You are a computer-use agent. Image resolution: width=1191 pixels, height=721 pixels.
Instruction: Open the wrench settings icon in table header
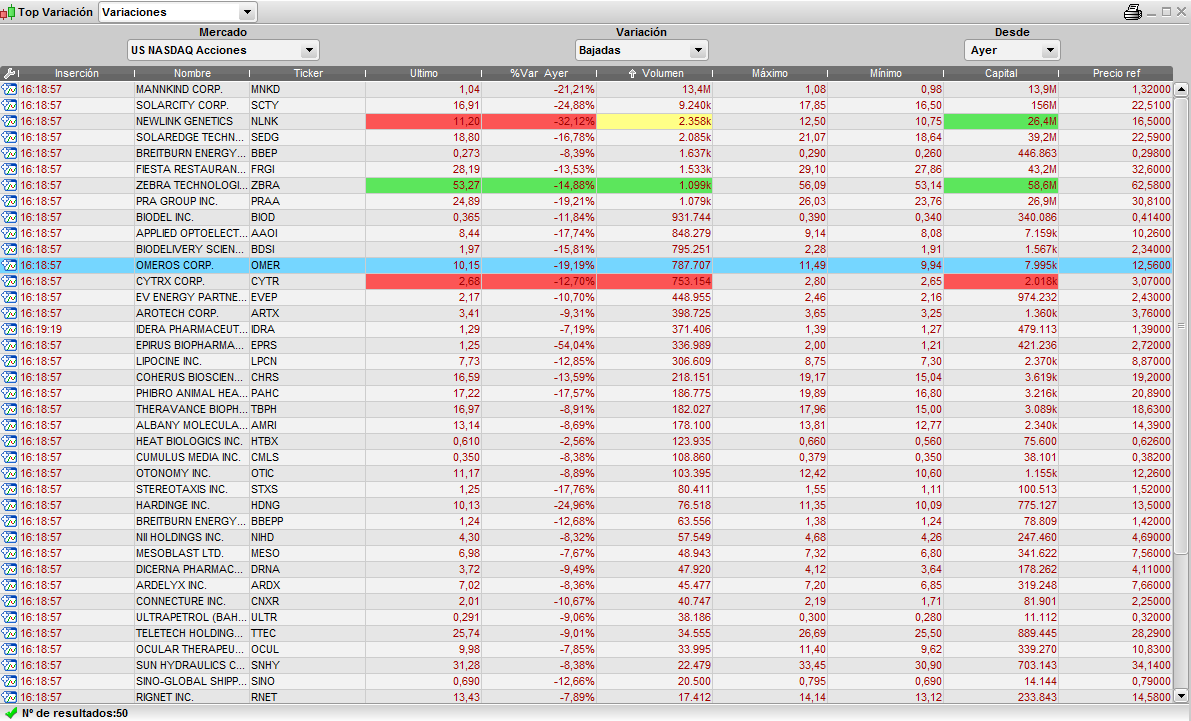pos(9,73)
